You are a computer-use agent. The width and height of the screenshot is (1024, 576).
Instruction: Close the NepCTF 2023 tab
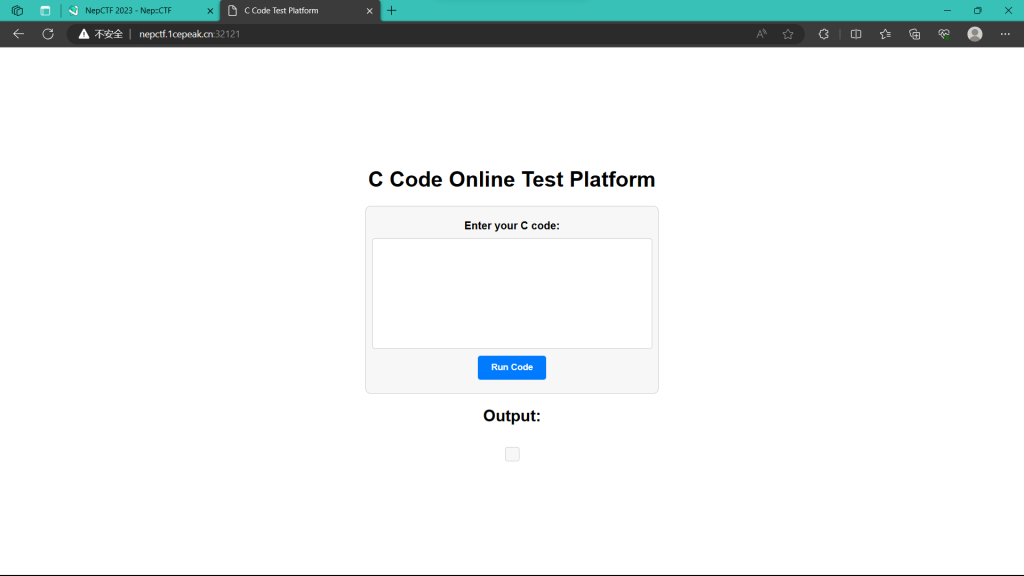tap(210, 11)
